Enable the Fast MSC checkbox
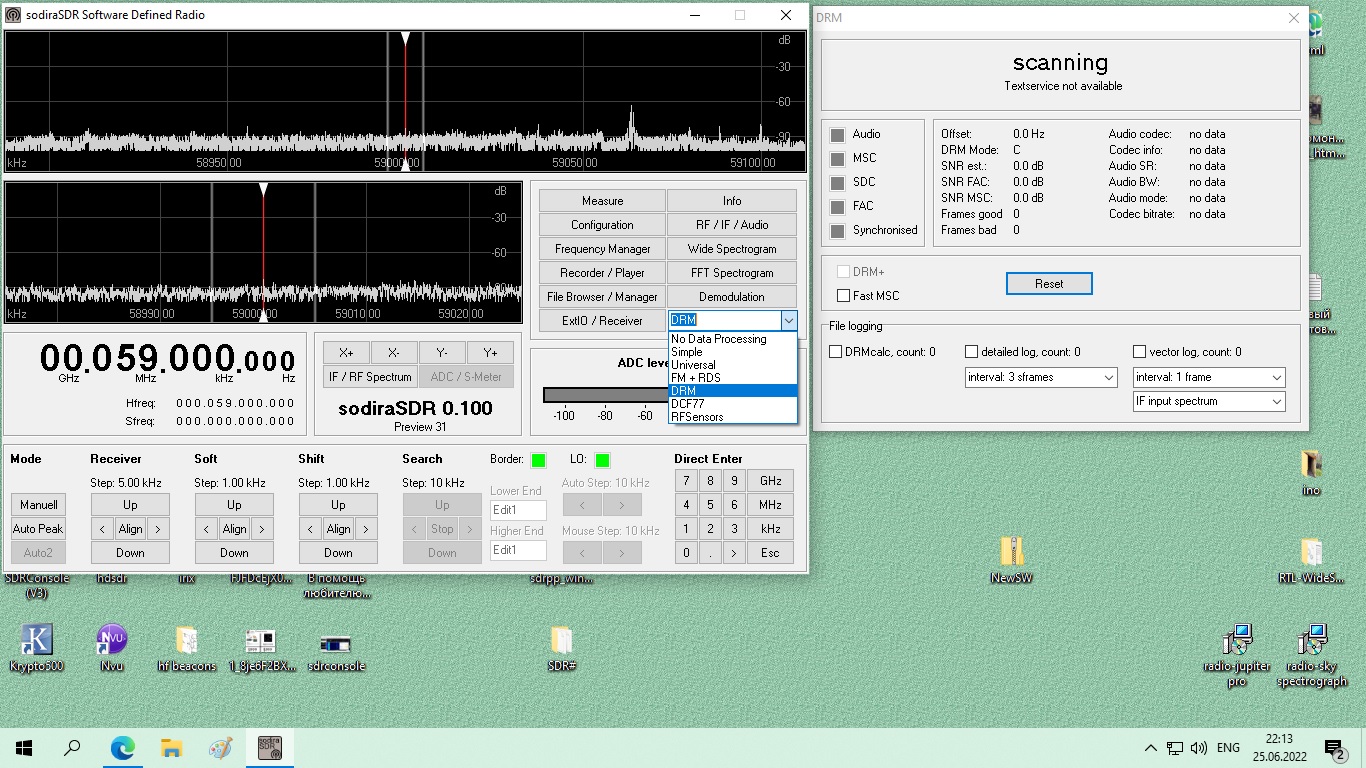The width and height of the screenshot is (1366, 768). point(844,296)
